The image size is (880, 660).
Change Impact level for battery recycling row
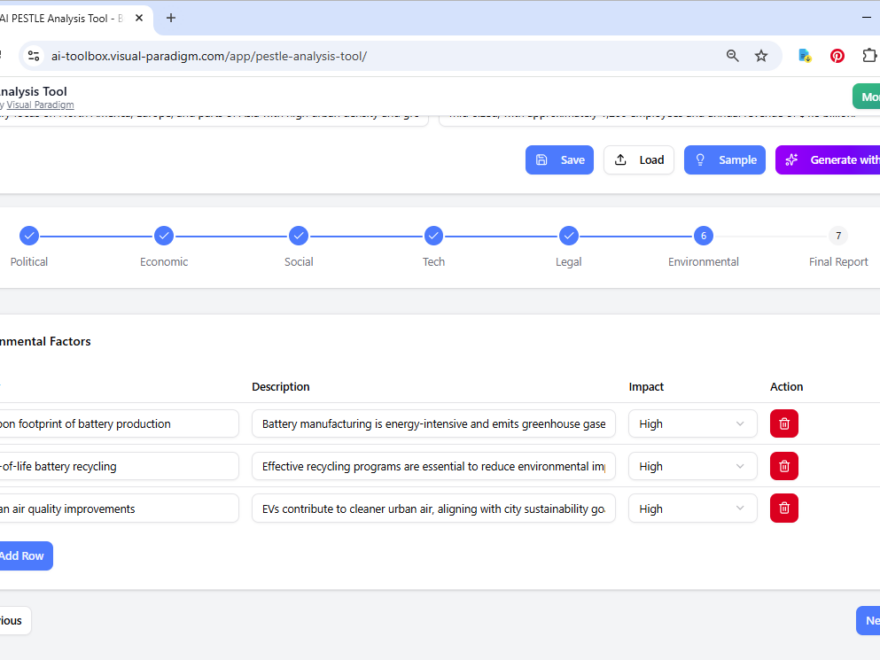click(692, 466)
